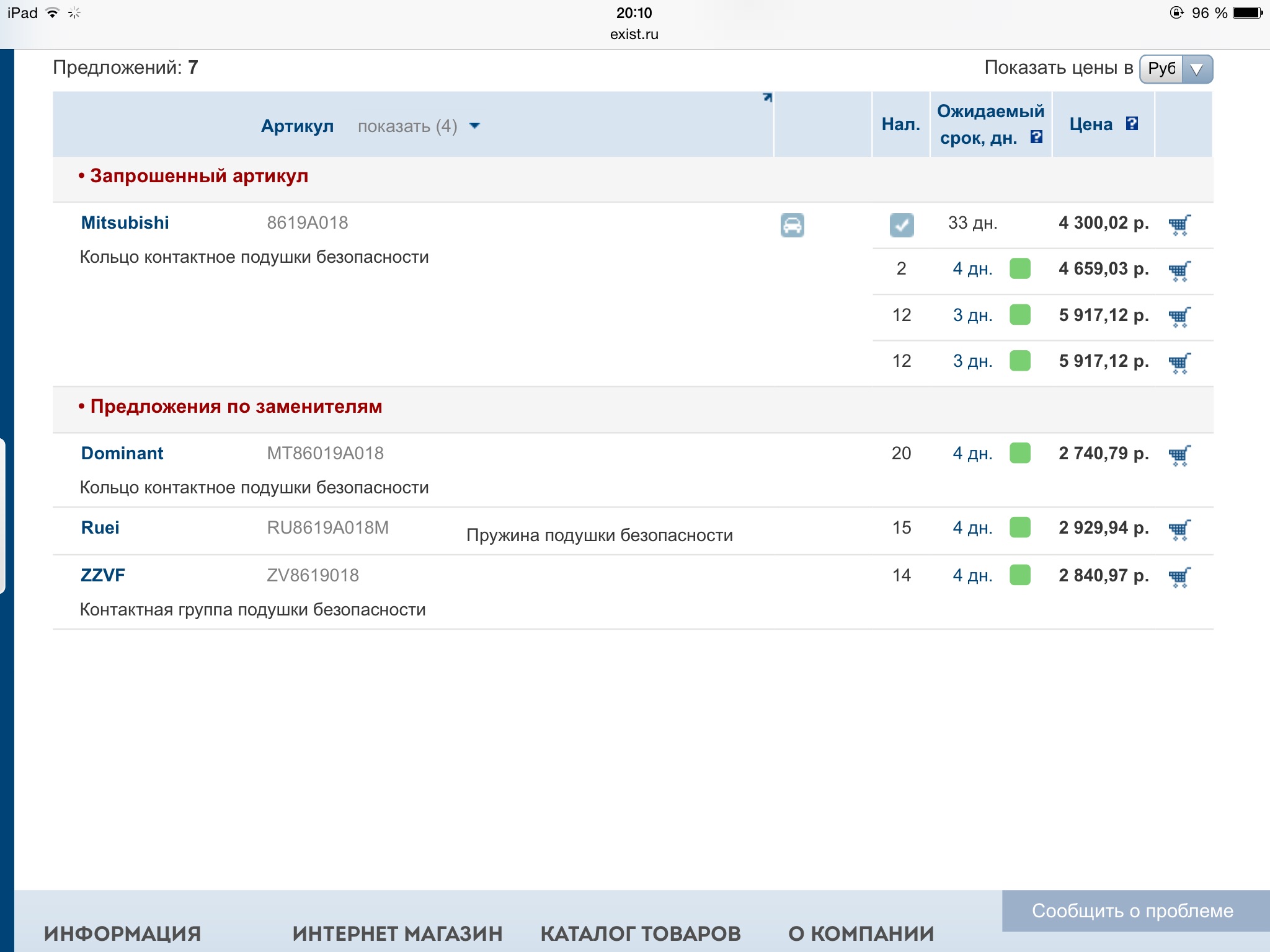Image resolution: width=1270 pixels, height=952 pixels.
Task: Toggle the availability checkmark for 33 дн. offer
Action: 901,225
